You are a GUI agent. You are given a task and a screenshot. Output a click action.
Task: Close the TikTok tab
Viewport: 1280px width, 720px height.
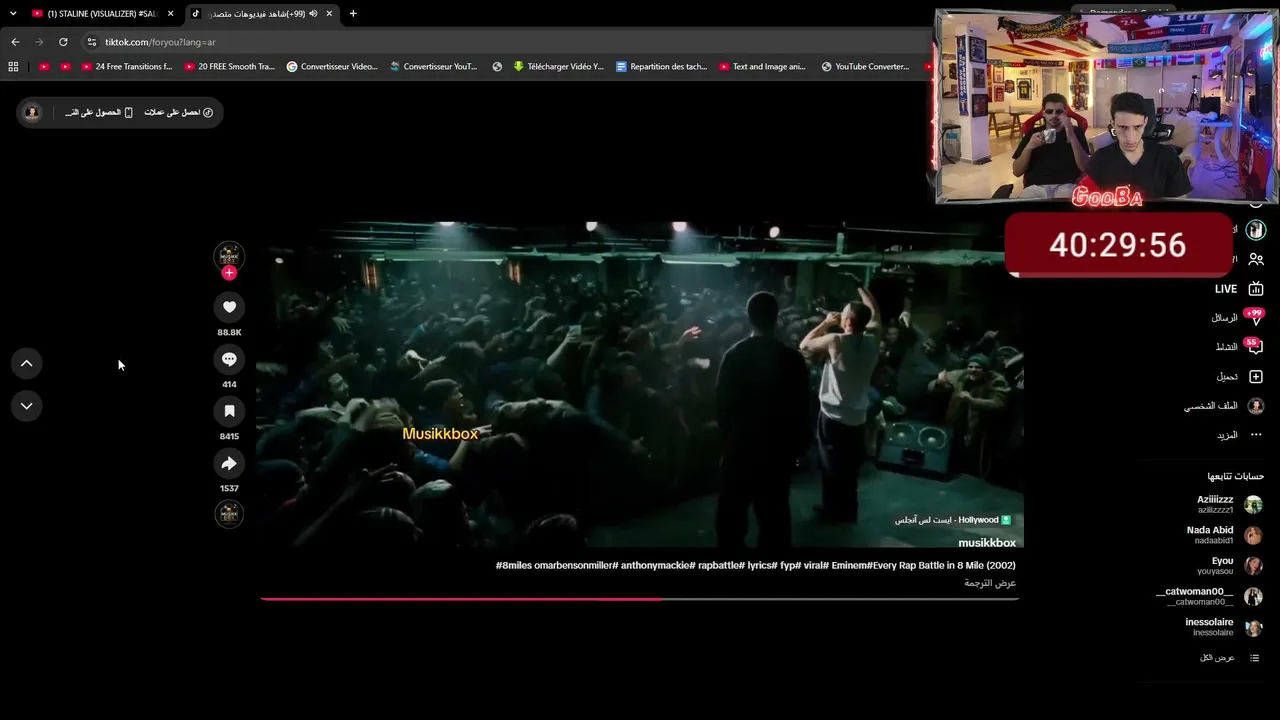[329, 14]
